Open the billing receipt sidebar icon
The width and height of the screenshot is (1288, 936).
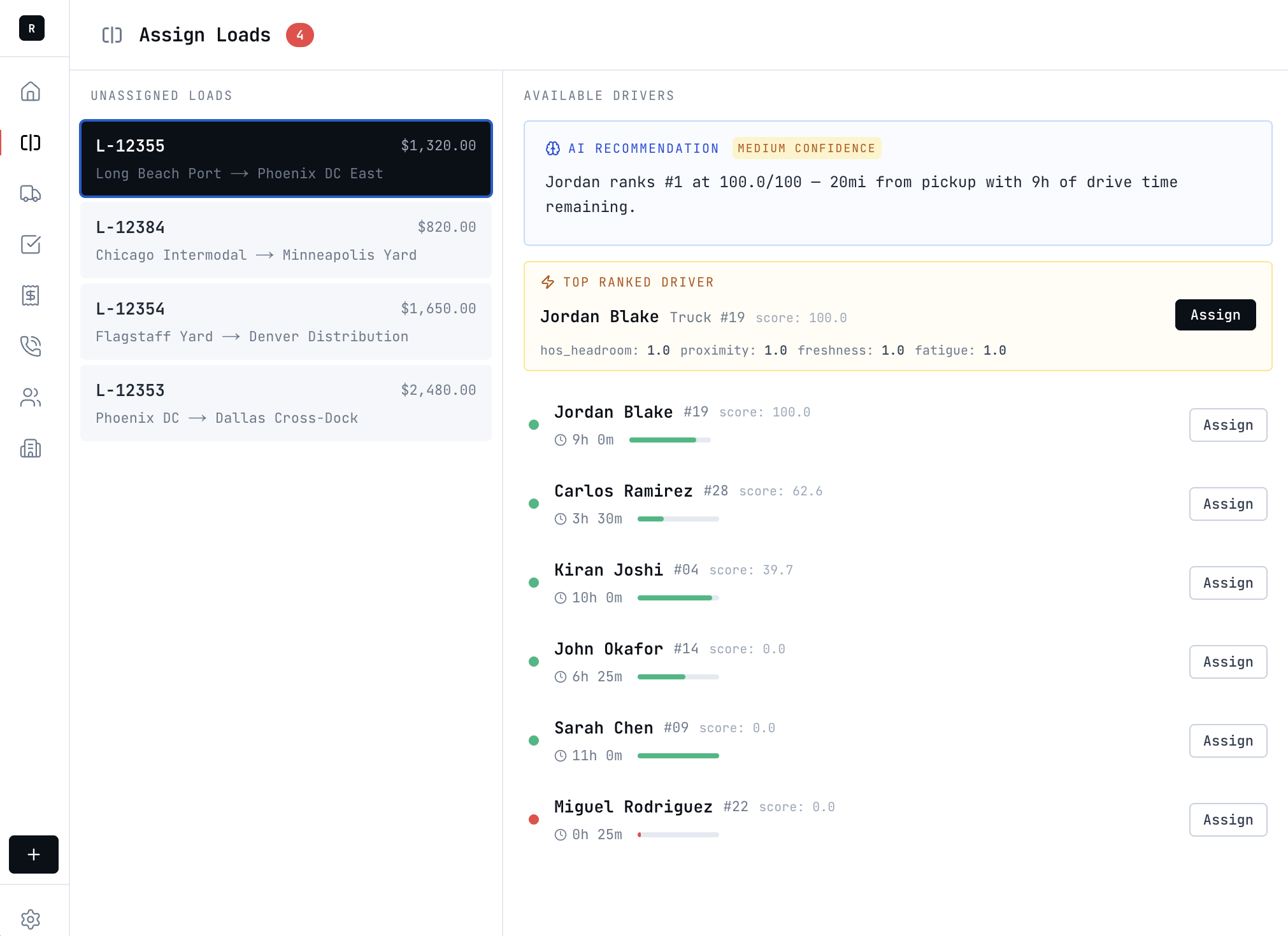click(31, 295)
